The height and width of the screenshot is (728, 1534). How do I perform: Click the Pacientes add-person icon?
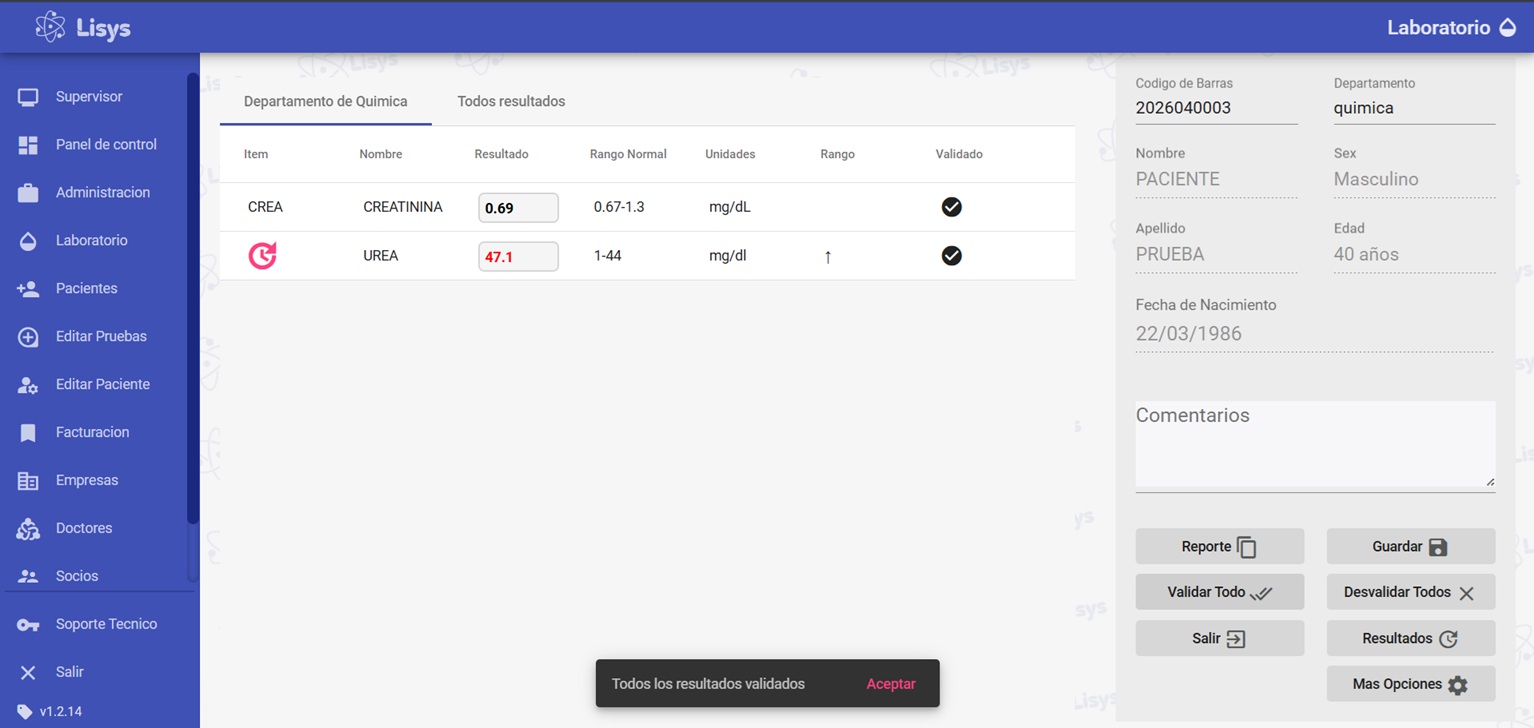point(28,289)
